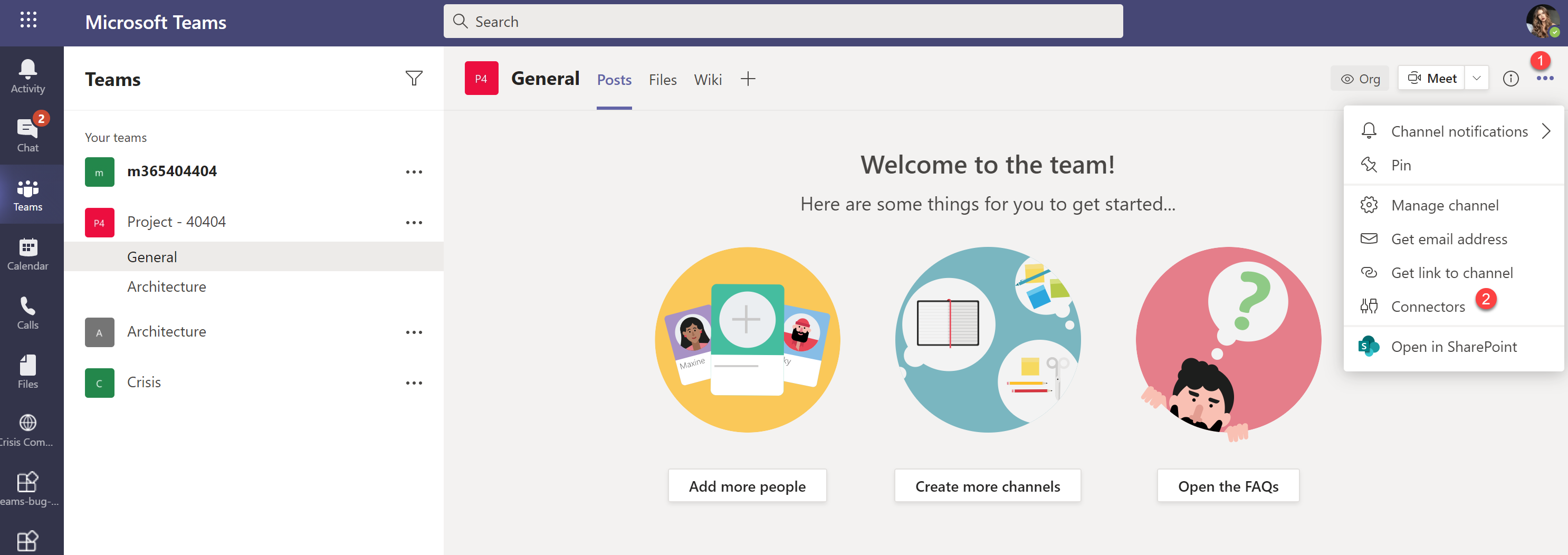The height and width of the screenshot is (555, 1568).
Task: Open options for the Crisis team
Action: tap(415, 382)
